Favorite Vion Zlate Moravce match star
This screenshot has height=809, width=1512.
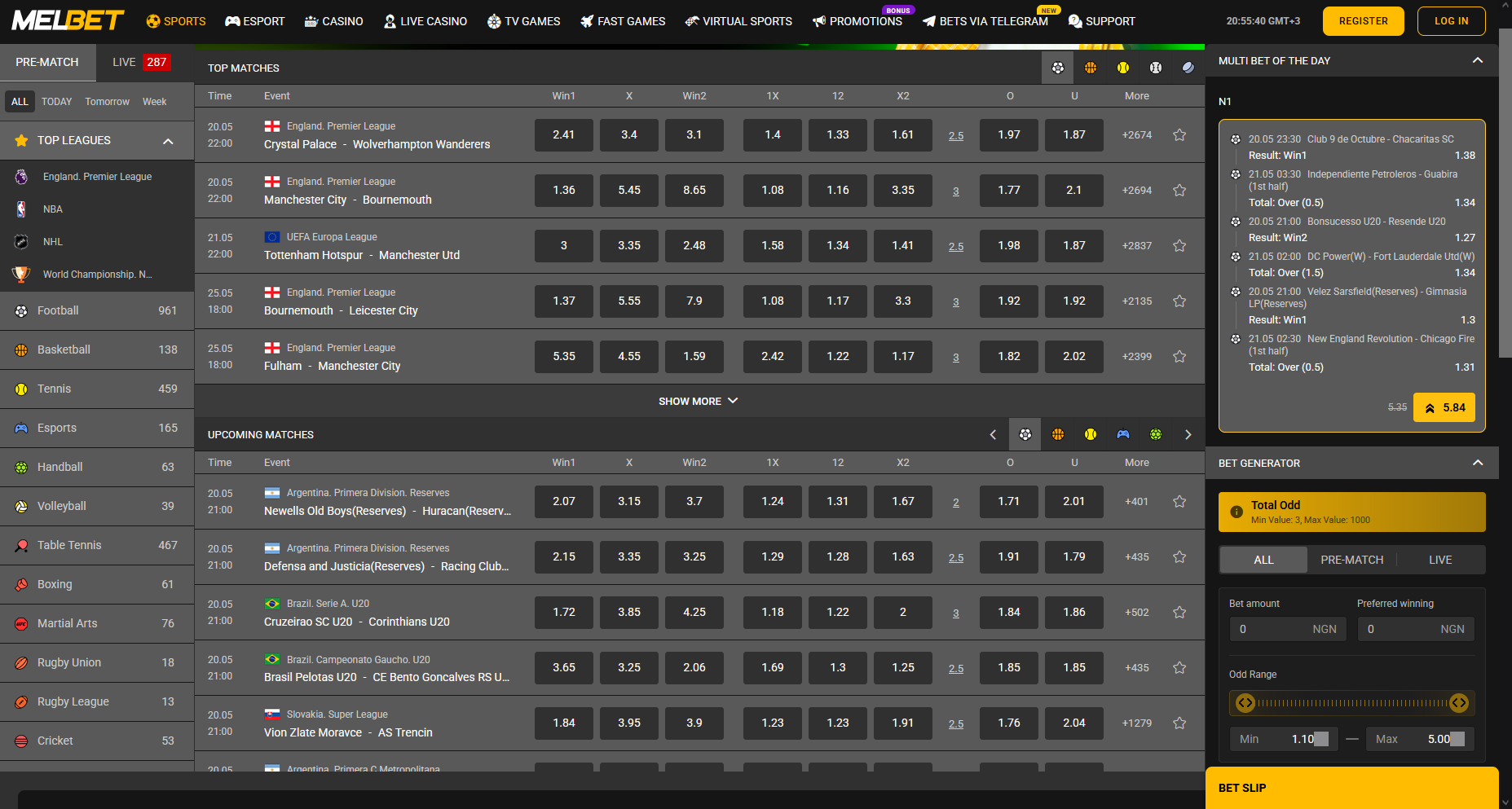[1179, 723]
